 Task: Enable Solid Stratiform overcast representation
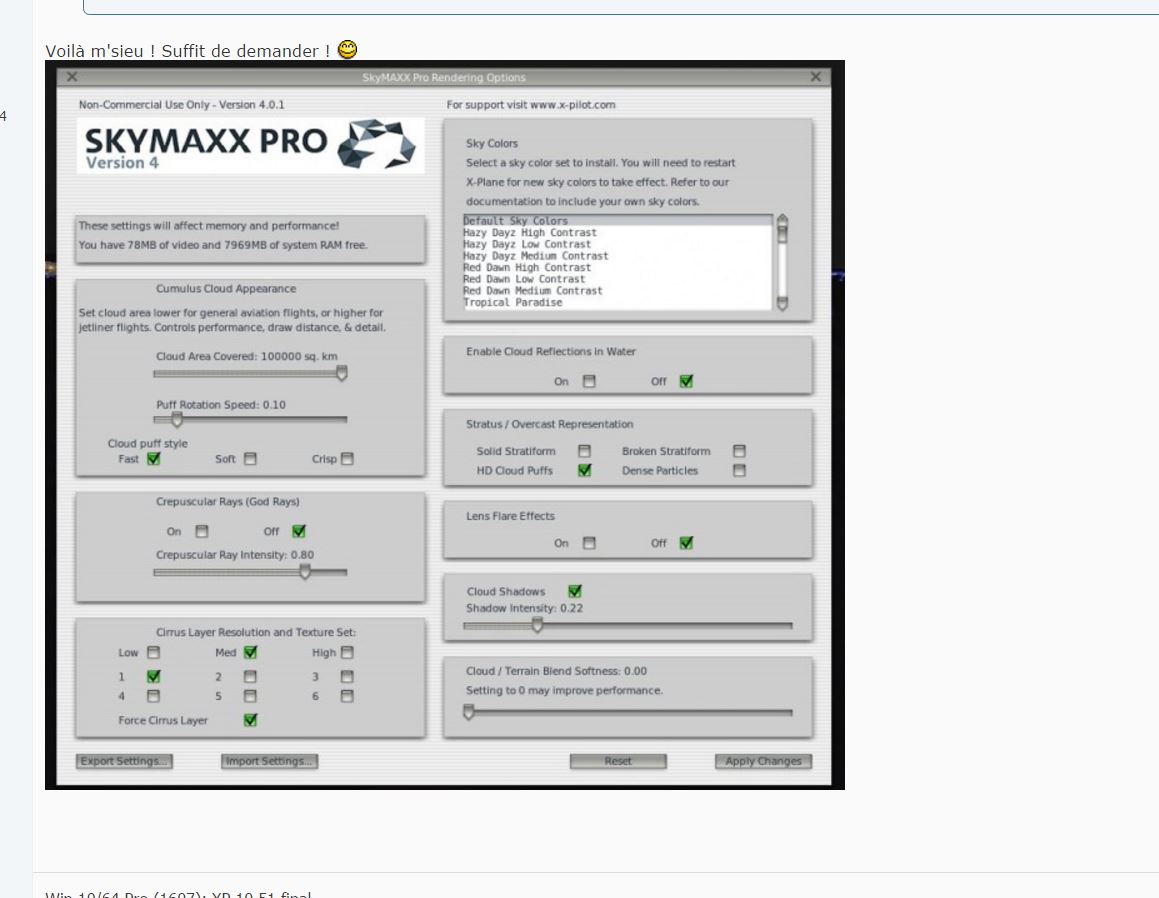585,451
